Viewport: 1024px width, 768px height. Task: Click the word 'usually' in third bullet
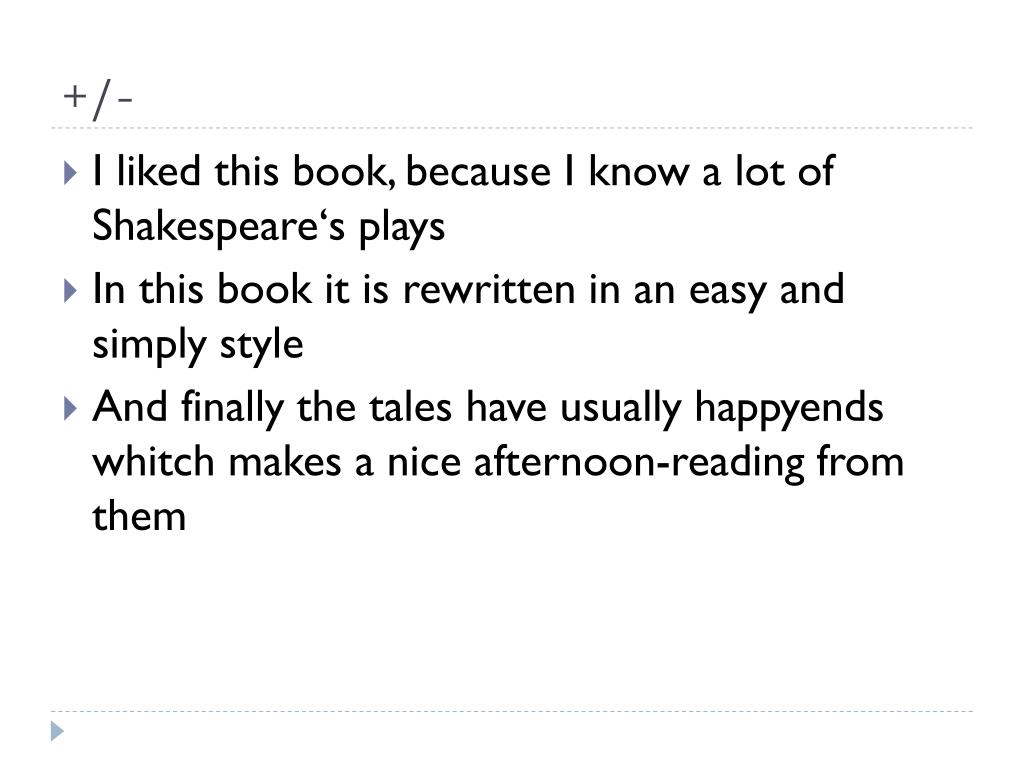tap(620, 410)
